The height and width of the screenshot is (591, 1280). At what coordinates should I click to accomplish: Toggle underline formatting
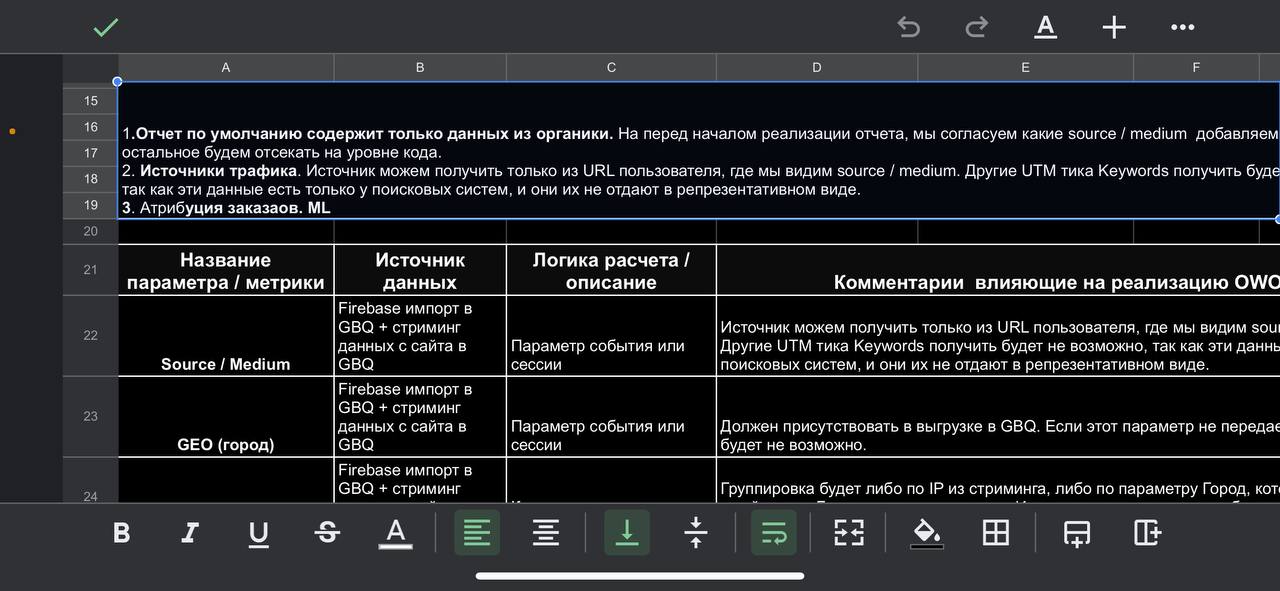click(x=258, y=534)
